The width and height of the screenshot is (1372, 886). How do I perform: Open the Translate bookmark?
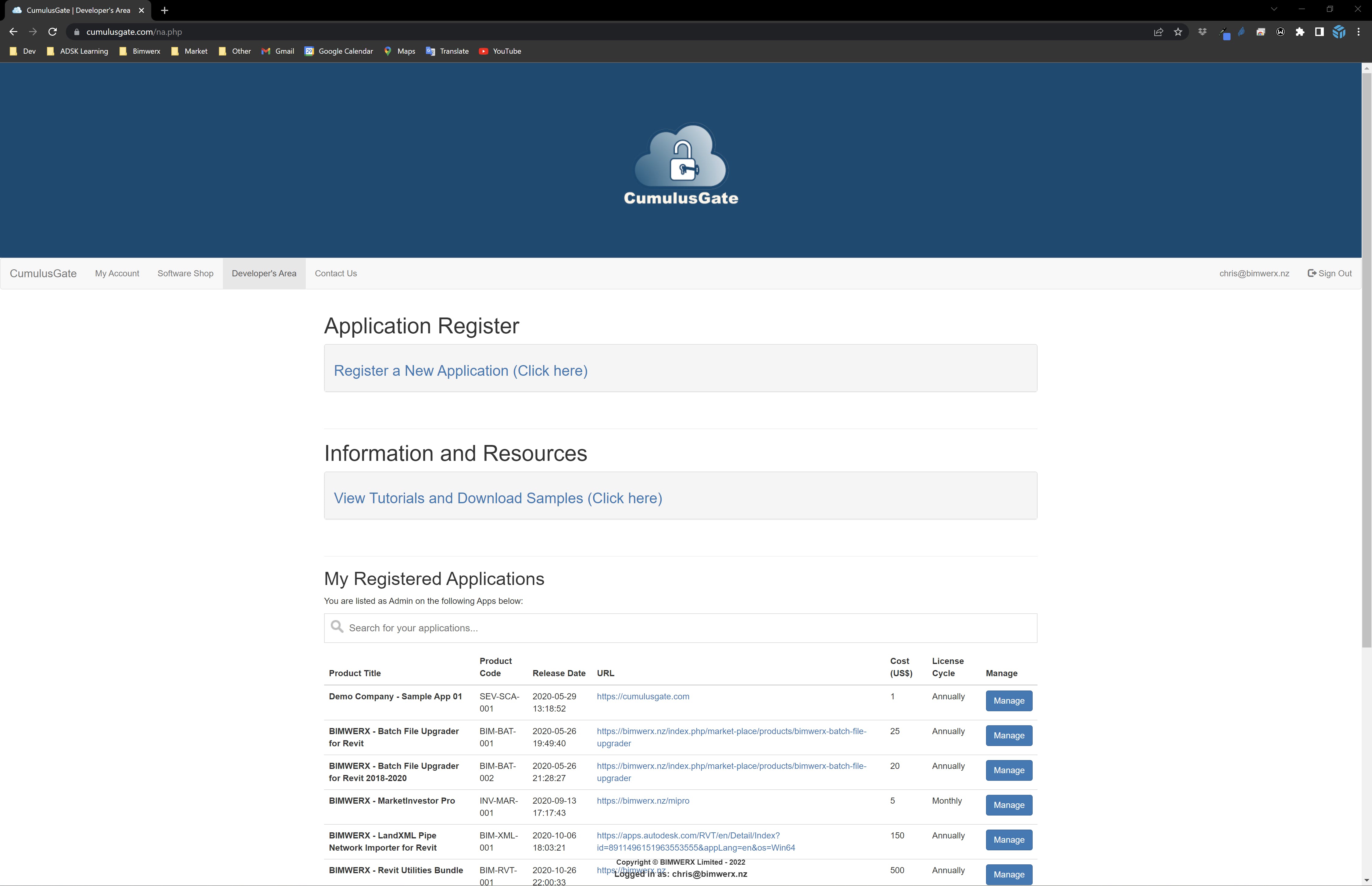click(x=447, y=51)
